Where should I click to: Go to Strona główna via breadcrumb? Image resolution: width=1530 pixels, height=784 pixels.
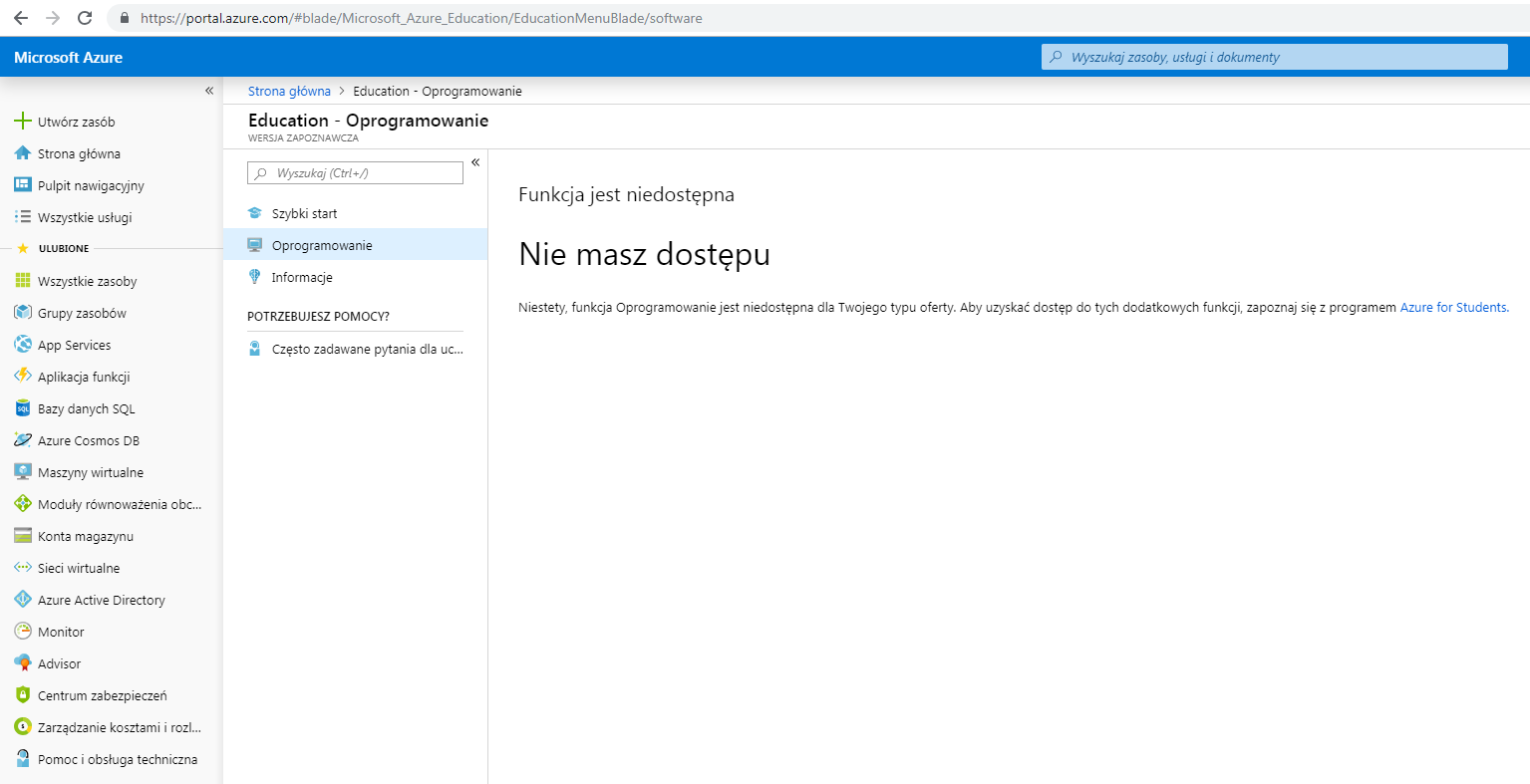click(289, 91)
